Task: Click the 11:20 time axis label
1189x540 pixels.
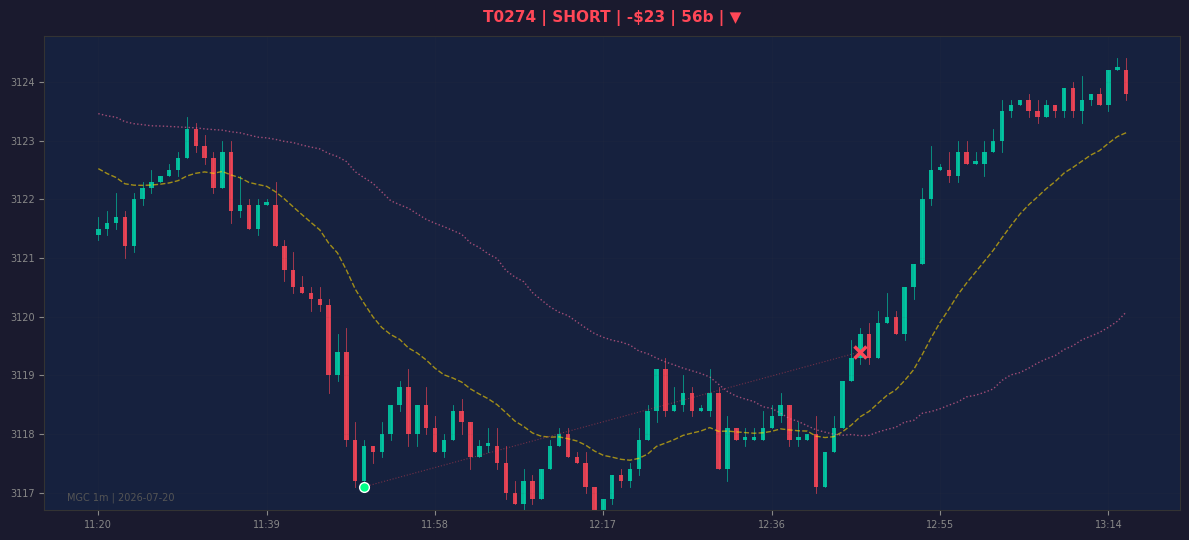Action: 98,524
